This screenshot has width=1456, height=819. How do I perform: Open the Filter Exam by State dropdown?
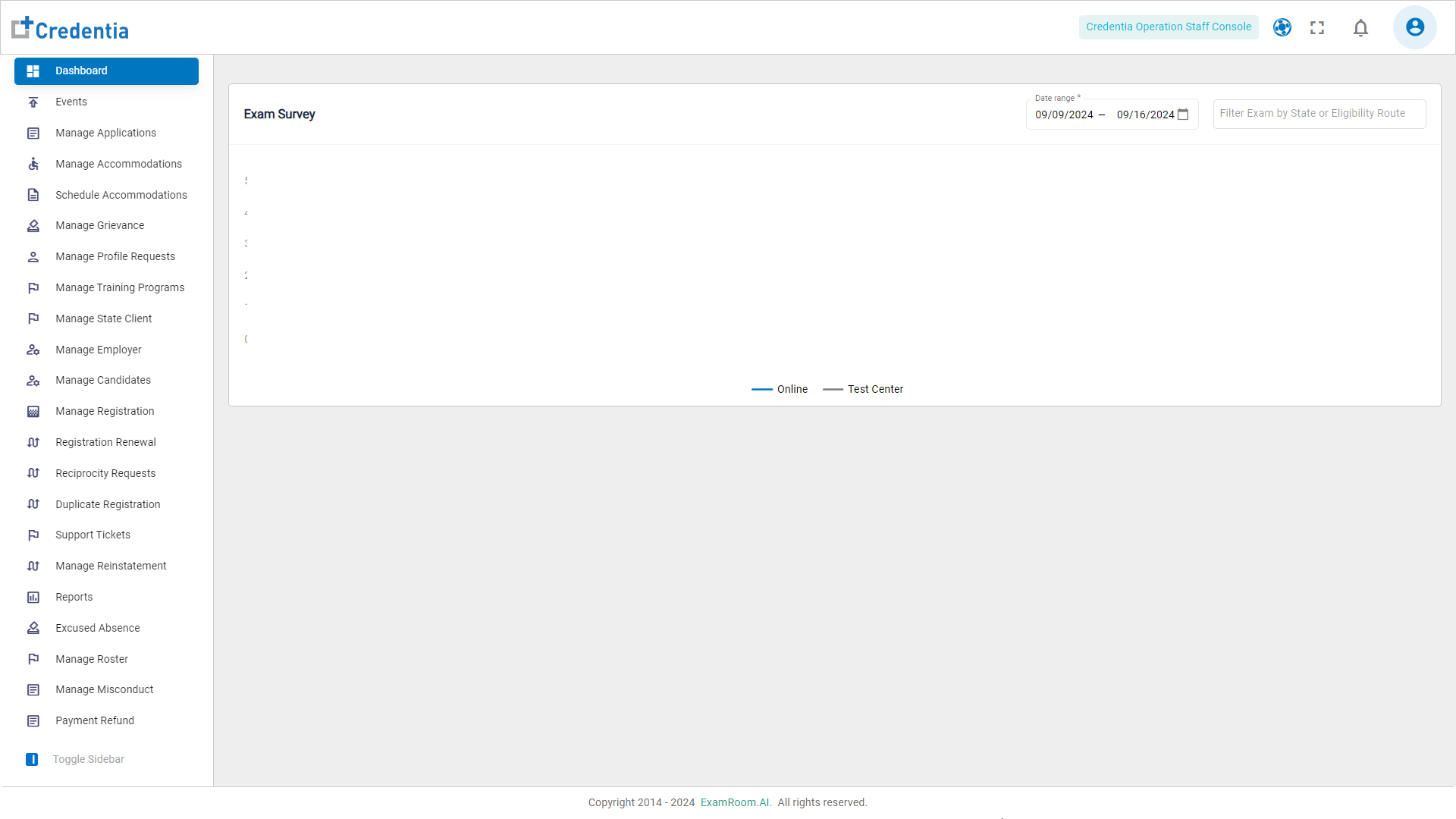tap(1319, 114)
